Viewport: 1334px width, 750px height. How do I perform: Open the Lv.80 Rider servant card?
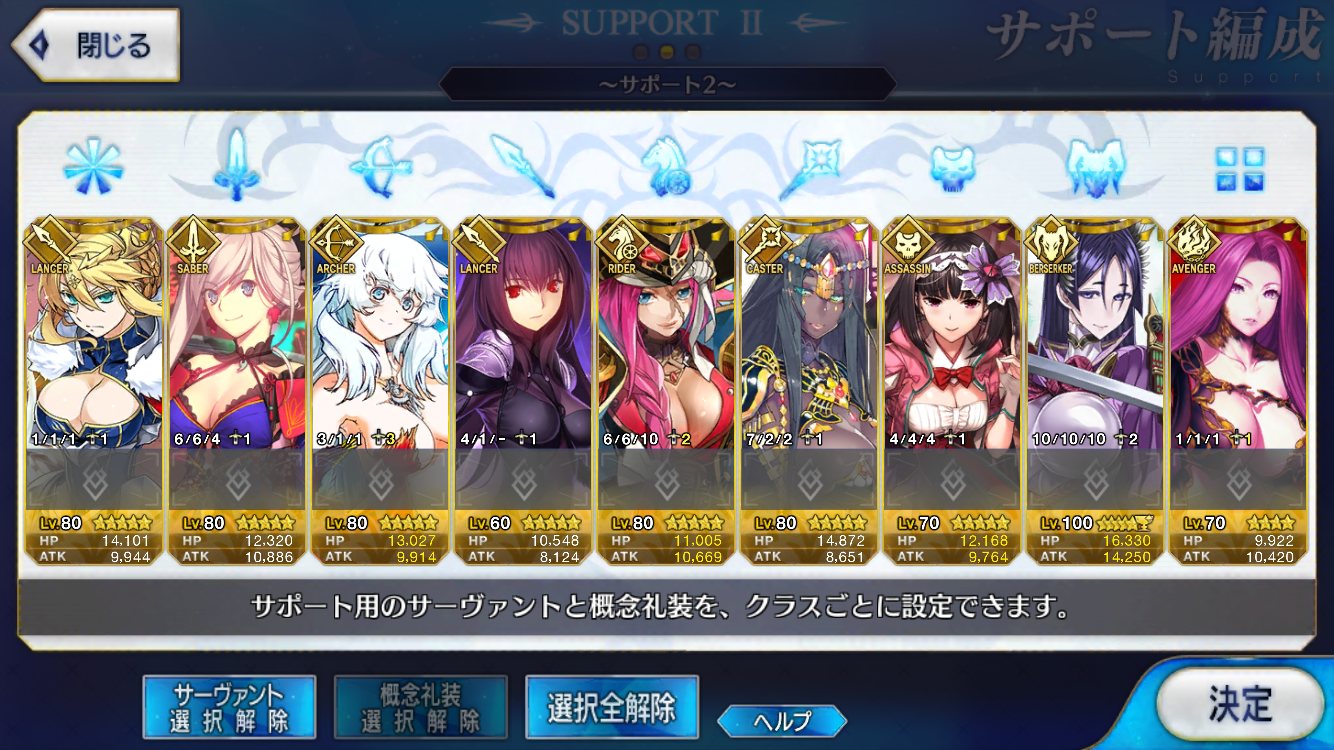pyautogui.click(x=665, y=391)
